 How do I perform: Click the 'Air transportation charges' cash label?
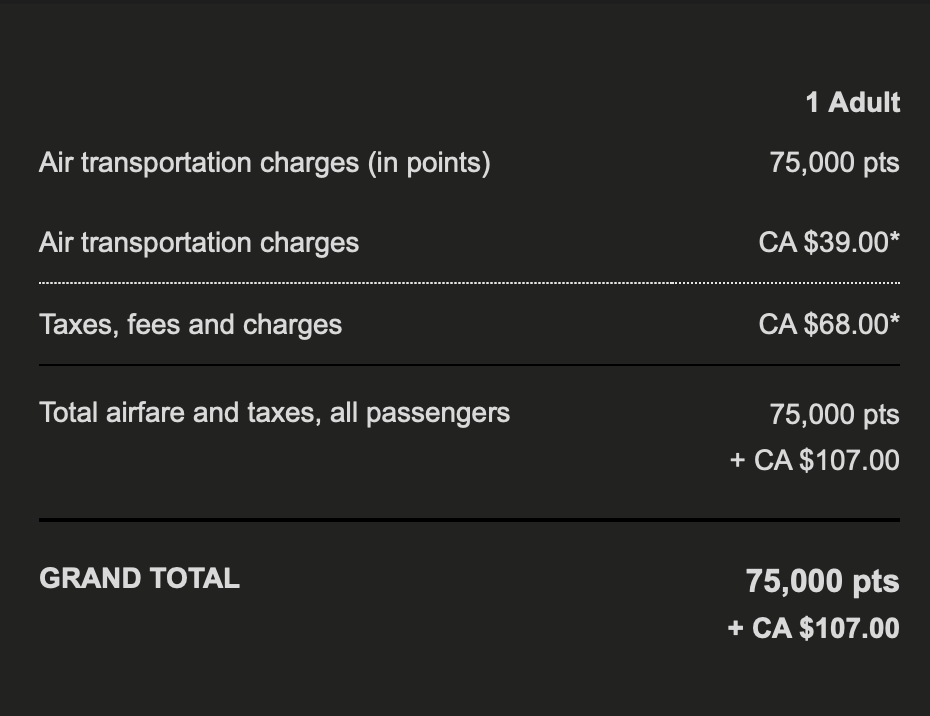pyautogui.click(x=198, y=243)
